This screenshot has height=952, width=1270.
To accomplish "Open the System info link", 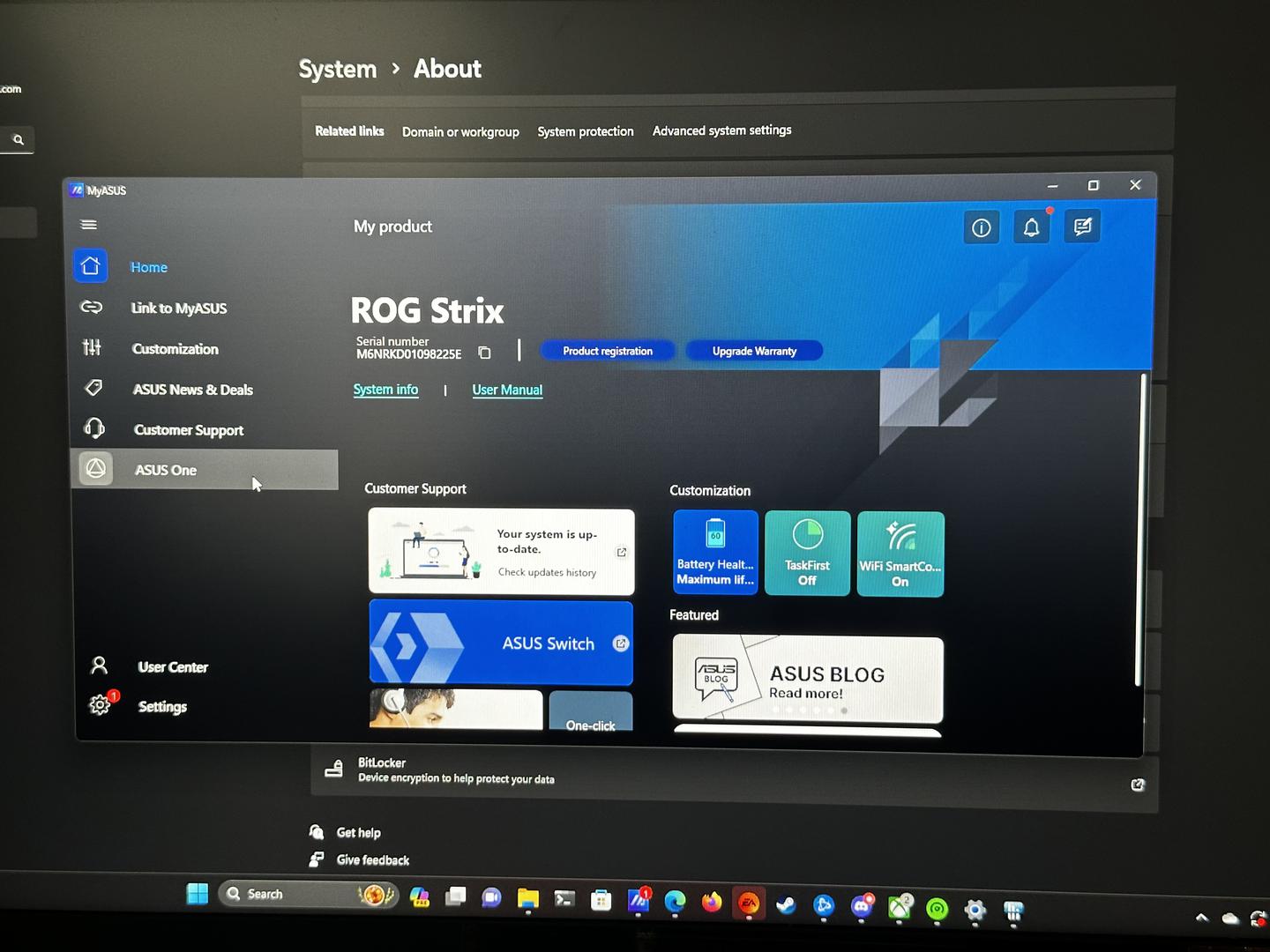I will tap(385, 390).
